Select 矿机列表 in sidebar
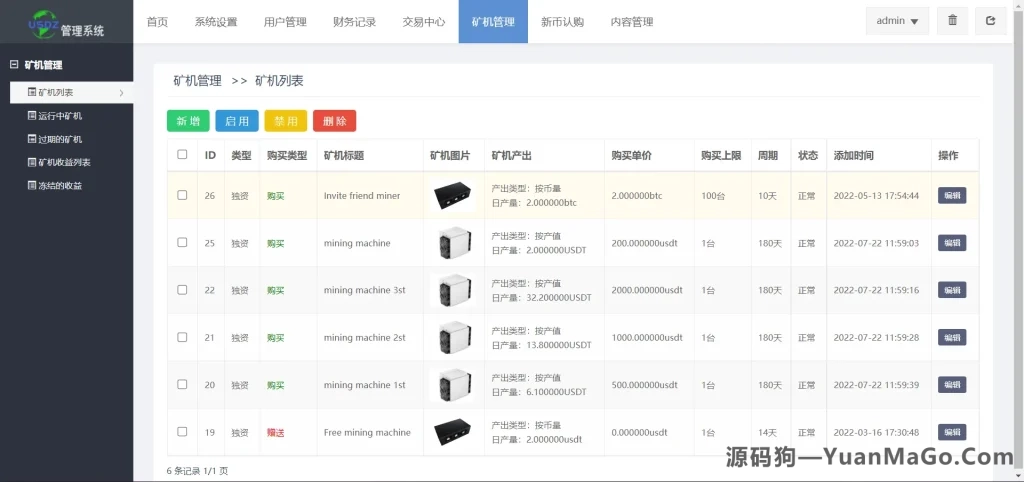 pyautogui.click(x=71, y=93)
